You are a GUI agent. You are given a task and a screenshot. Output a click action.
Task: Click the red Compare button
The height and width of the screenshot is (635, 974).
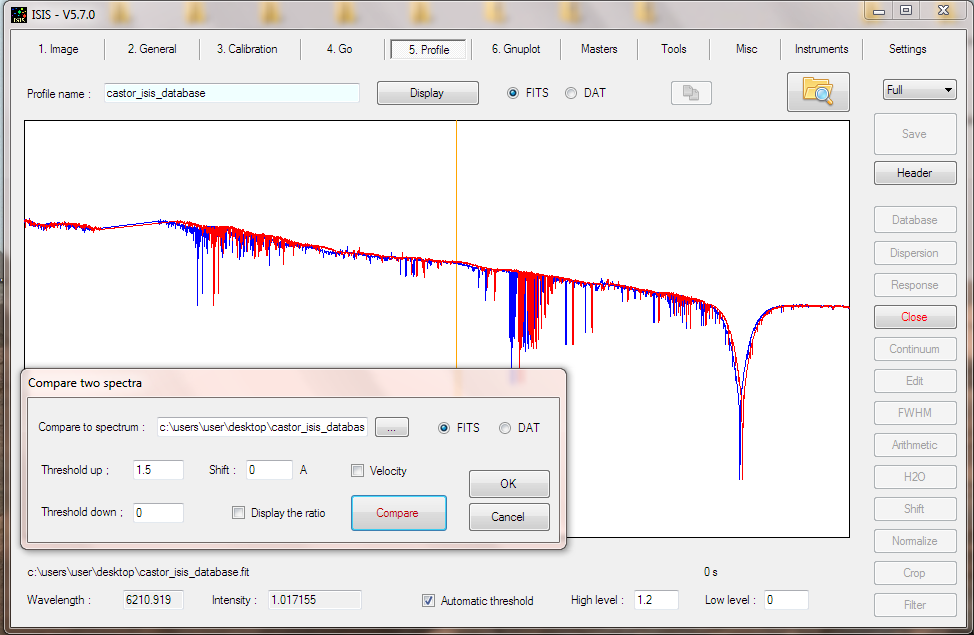[398, 513]
